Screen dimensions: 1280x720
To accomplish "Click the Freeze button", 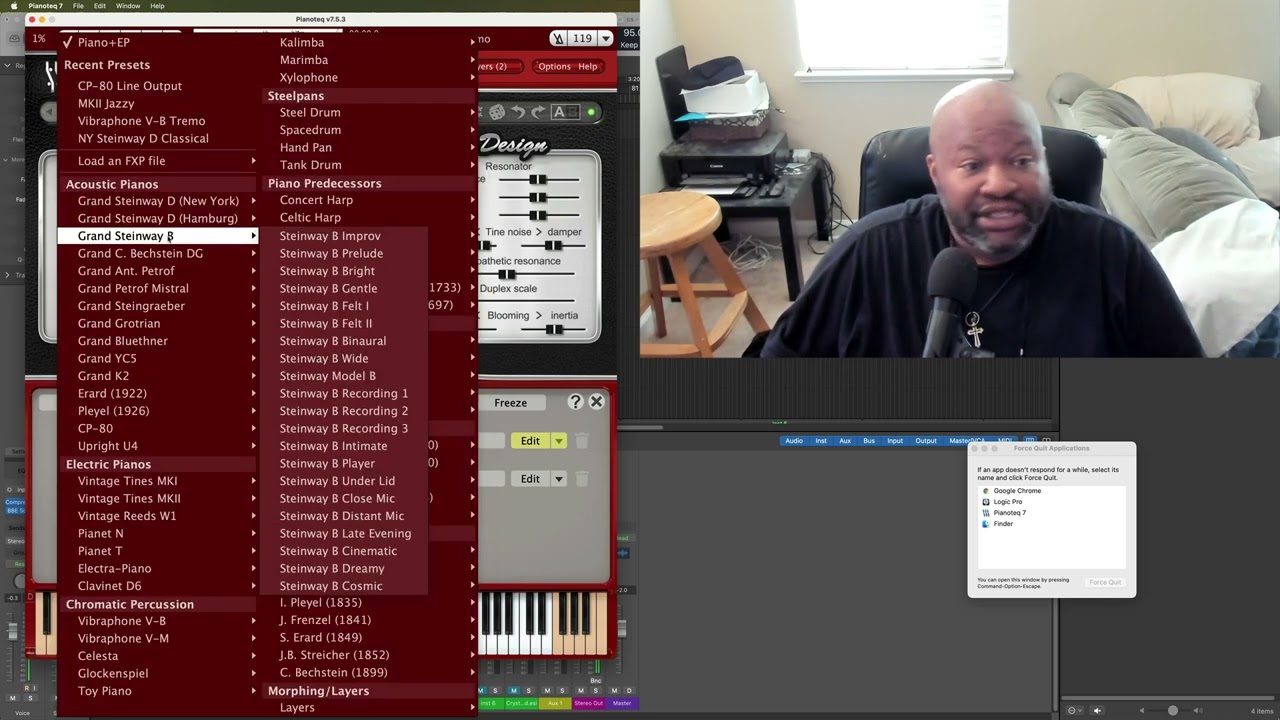I will pyautogui.click(x=510, y=403).
